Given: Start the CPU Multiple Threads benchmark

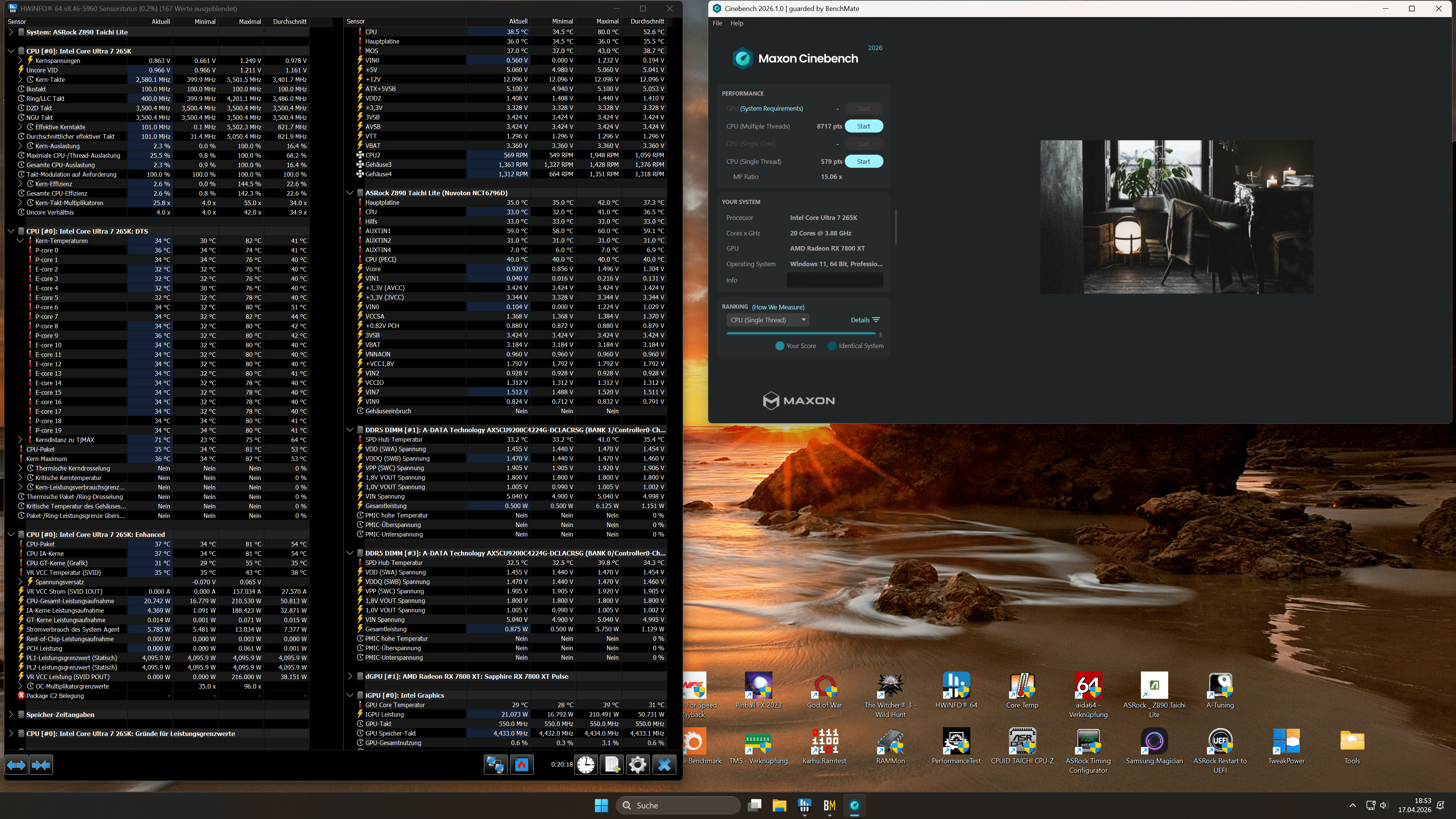Looking at the screenshot, I should (x=863, y=127).
